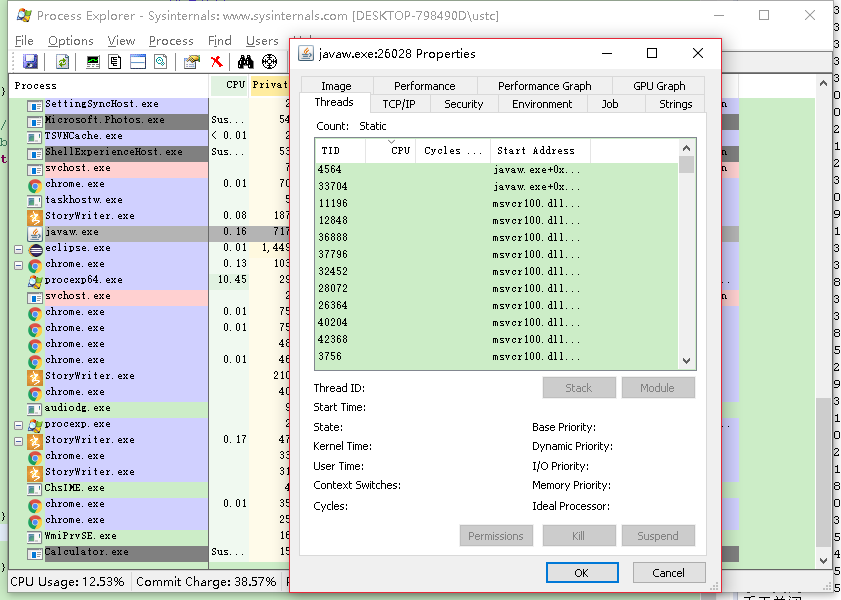Screen dimensions: 841x600
Task: Open the File menu
Action: tap(24, 41)
